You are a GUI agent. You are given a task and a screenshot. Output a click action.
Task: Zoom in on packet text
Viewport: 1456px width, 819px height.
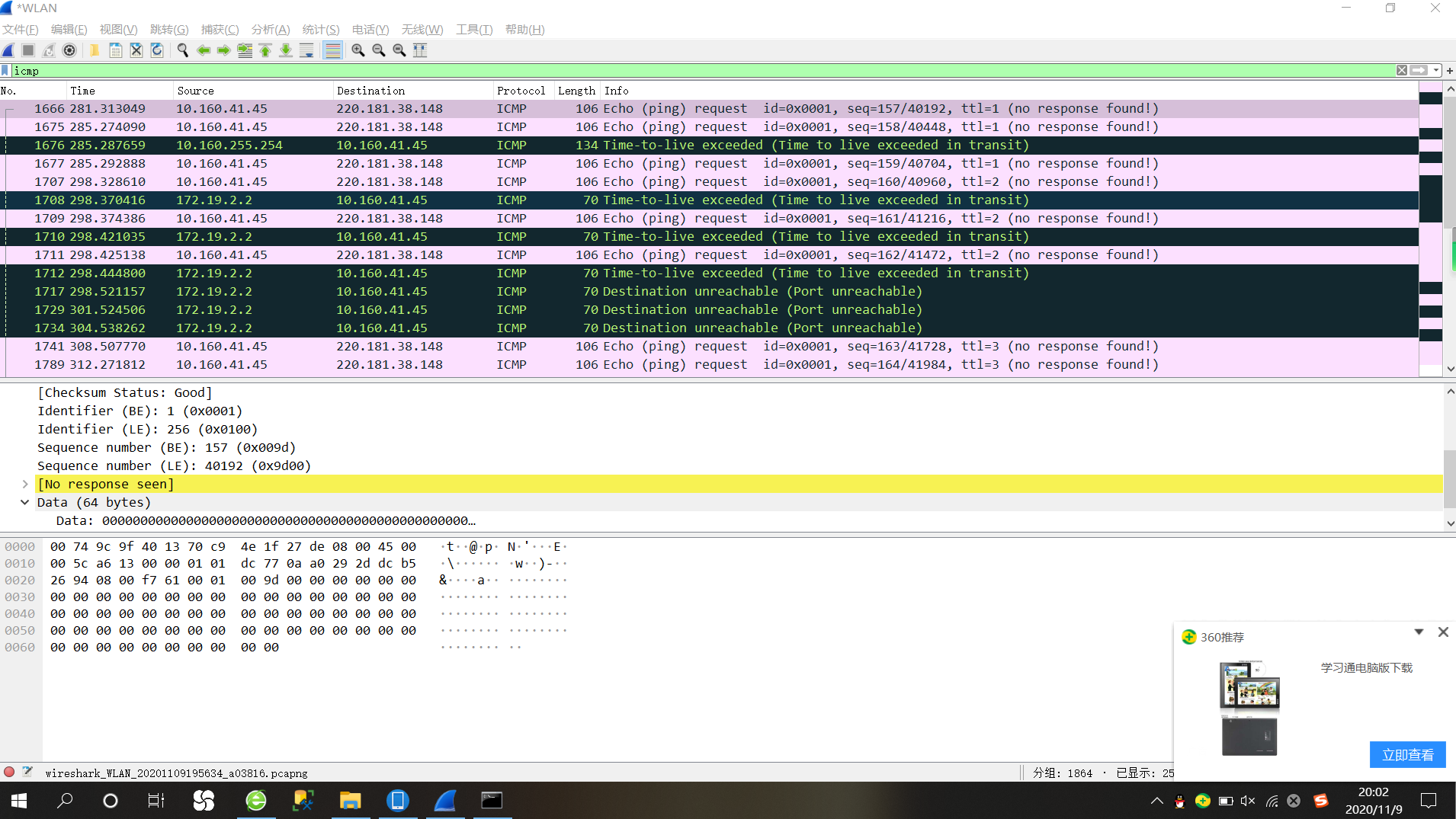[358, 50]
